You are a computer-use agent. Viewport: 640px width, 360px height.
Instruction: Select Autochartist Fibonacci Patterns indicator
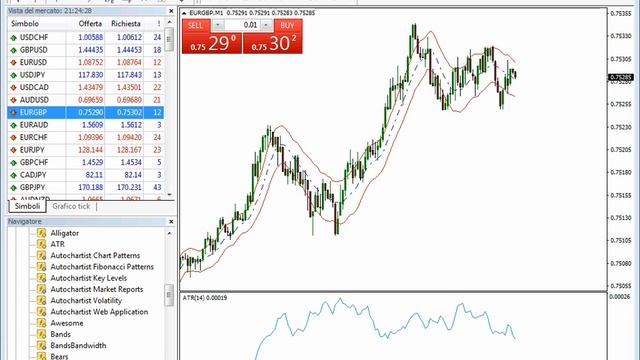tap(102, 267)
